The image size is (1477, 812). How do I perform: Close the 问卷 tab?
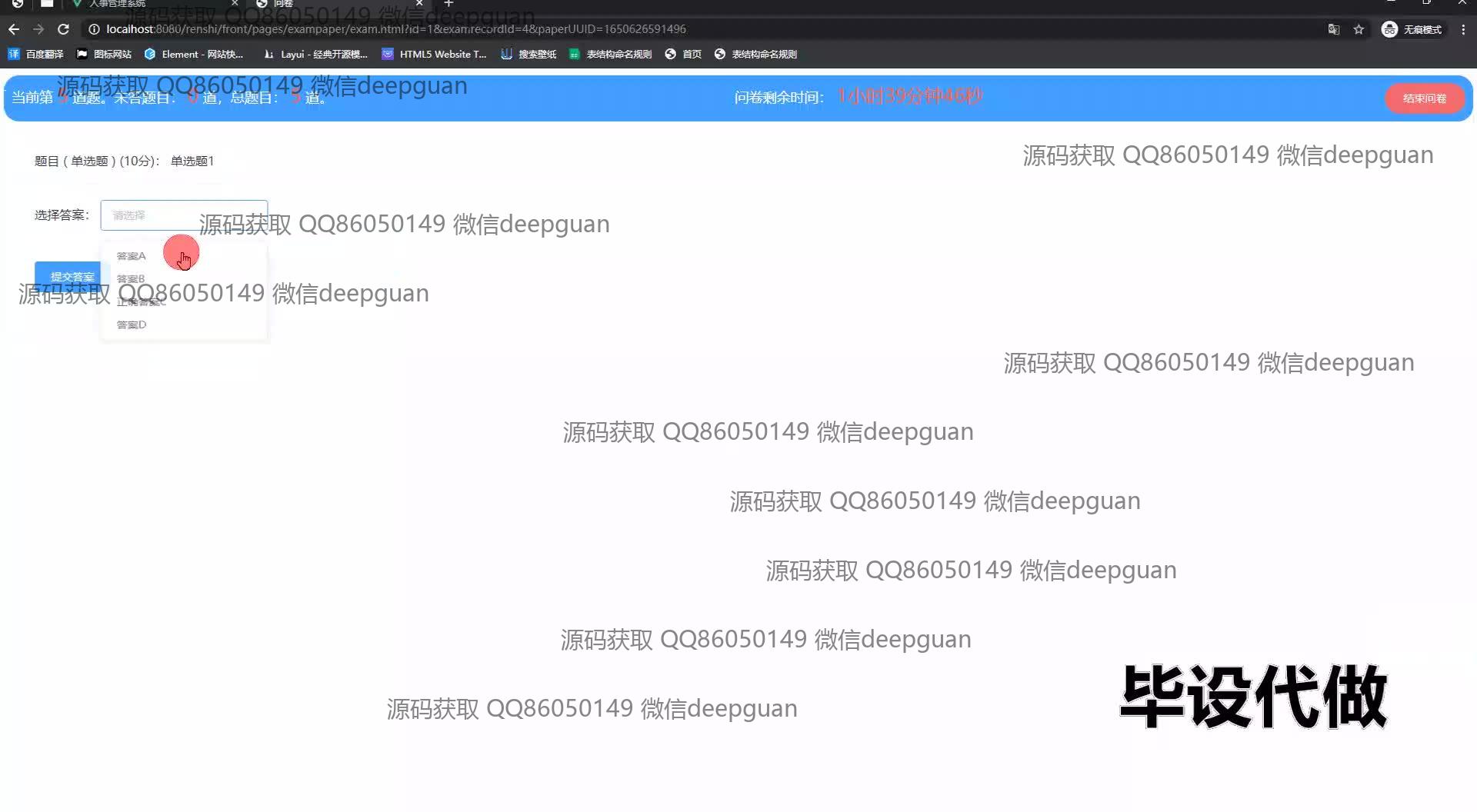point(419,4)
